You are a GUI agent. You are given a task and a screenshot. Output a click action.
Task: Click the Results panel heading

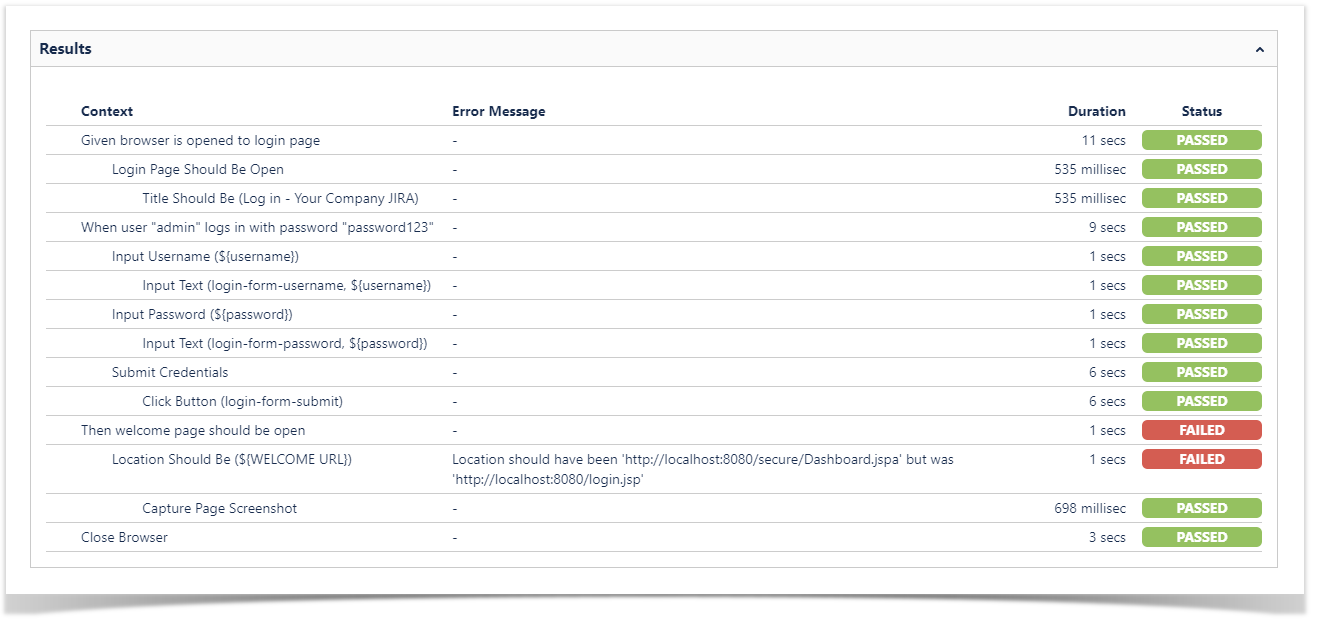[x=66, y=49]
